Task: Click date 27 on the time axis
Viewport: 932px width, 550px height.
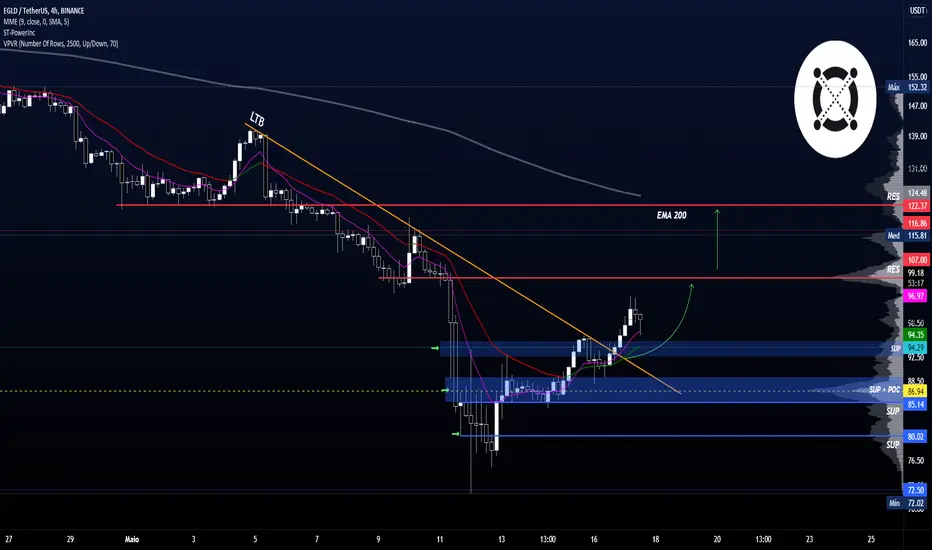Action: pyautogui.click(x=8, y=539)
